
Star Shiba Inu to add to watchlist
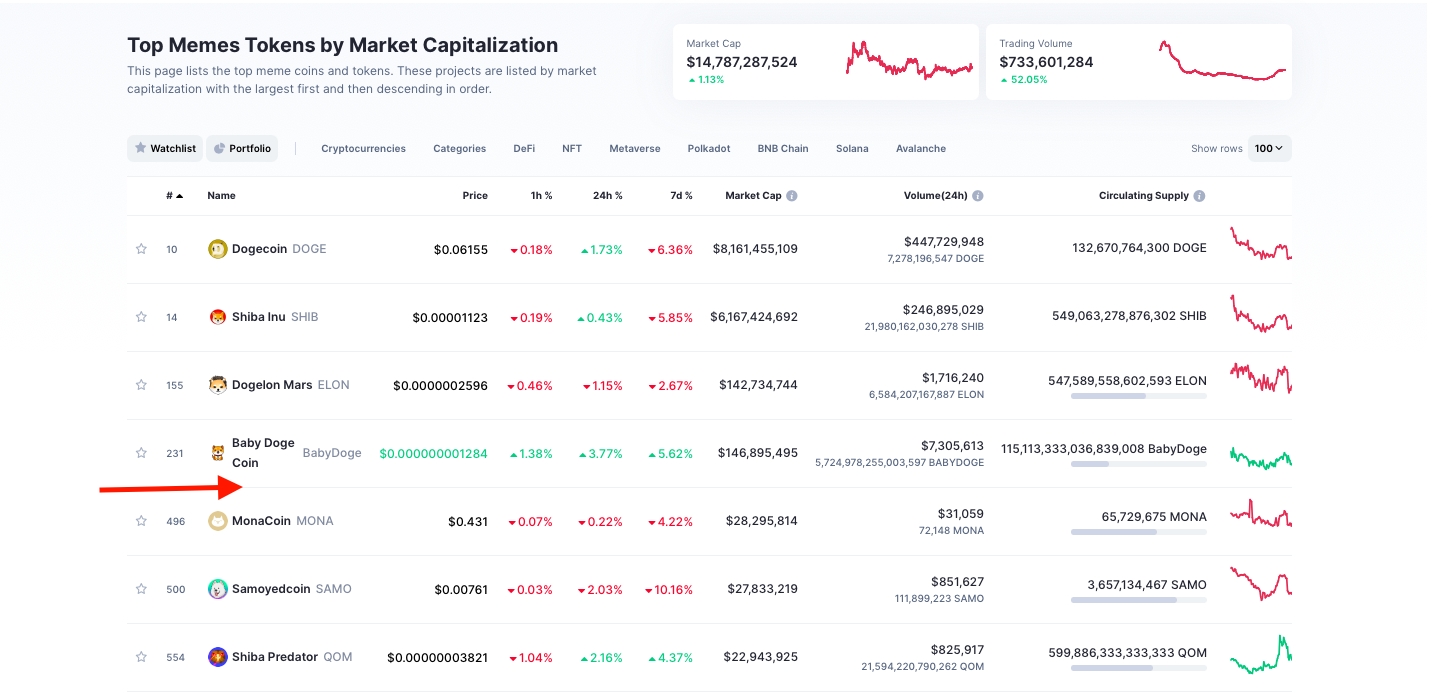click(141, 317)
